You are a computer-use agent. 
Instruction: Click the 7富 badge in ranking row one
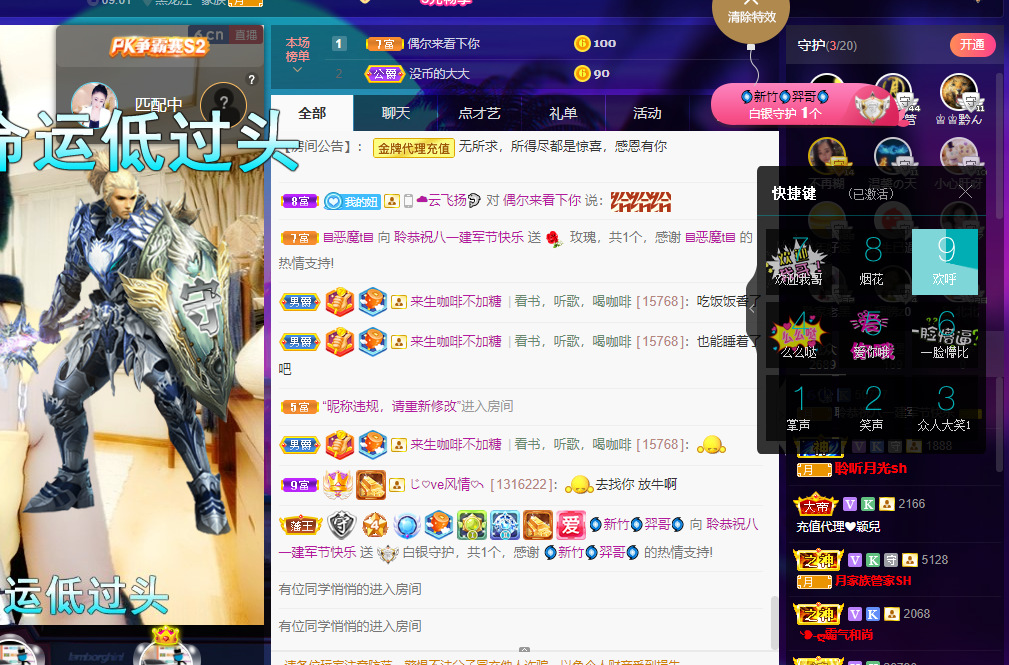(x=384, y=44)
